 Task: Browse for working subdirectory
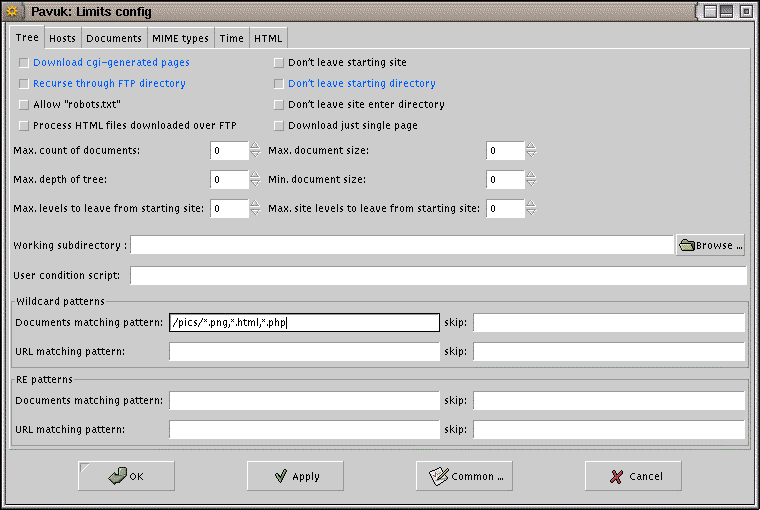710,245
